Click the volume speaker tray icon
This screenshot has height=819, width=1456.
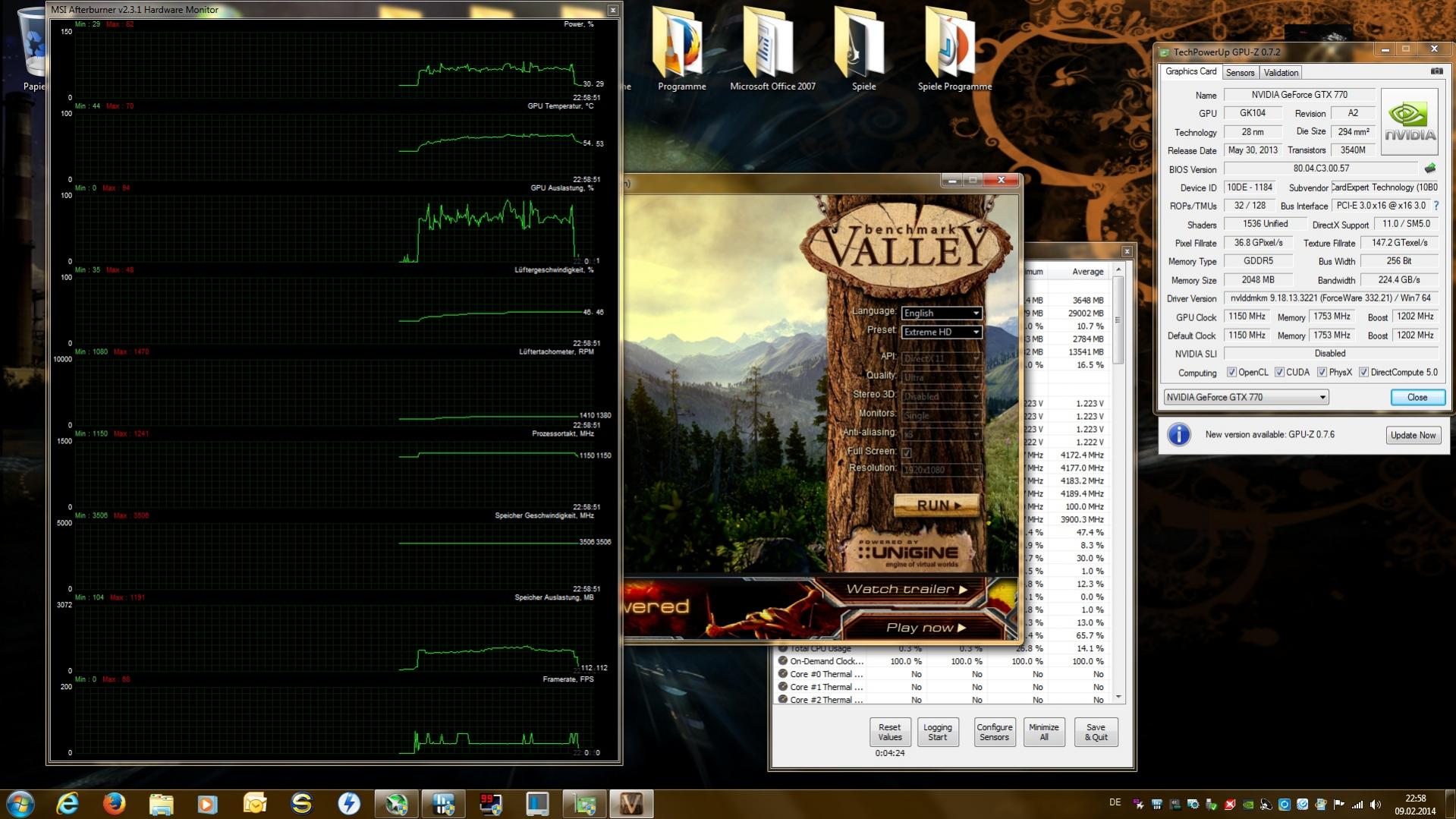[1376, 805]
